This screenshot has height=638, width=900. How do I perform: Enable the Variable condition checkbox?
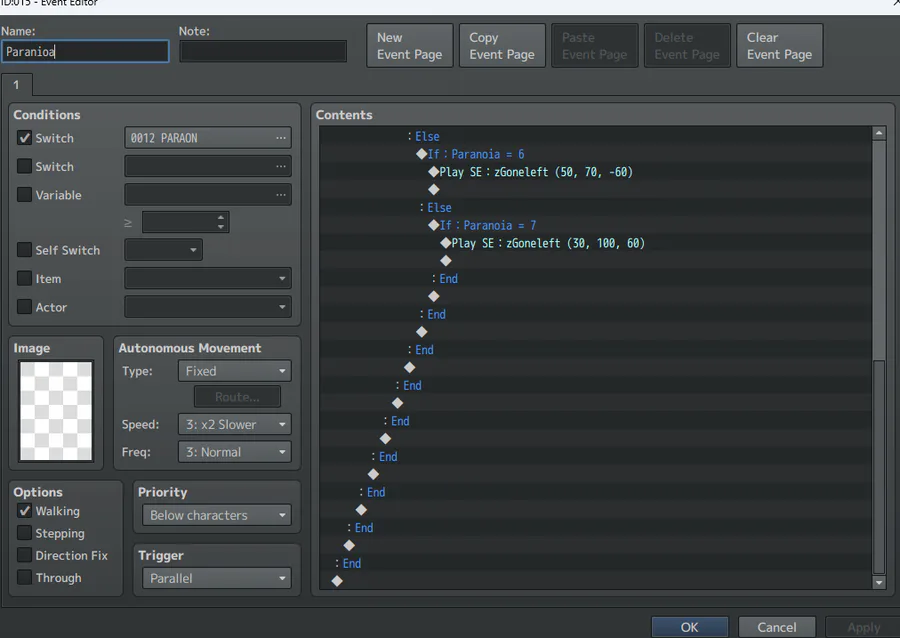(x=24, y=195)
